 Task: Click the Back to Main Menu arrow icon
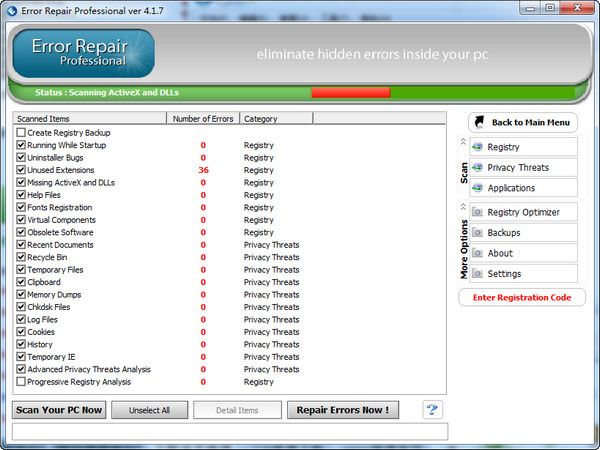[x=479, y=122]
